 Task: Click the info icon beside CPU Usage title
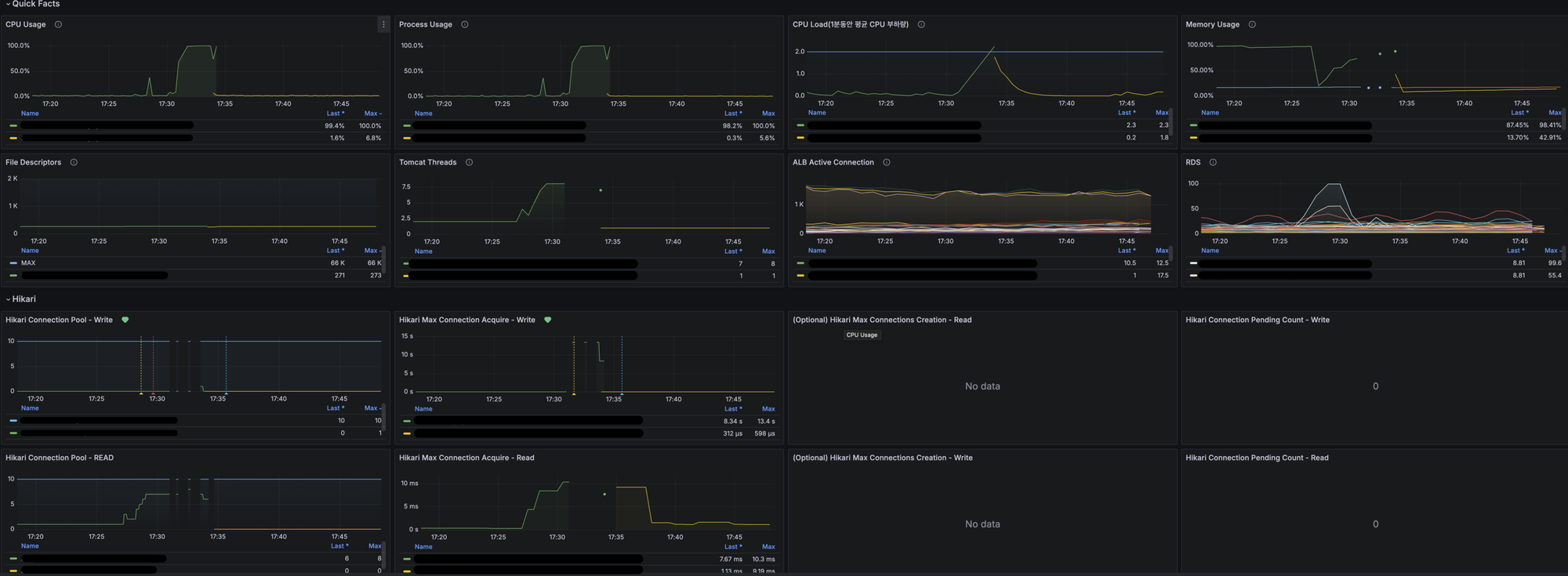pos(58,24)
